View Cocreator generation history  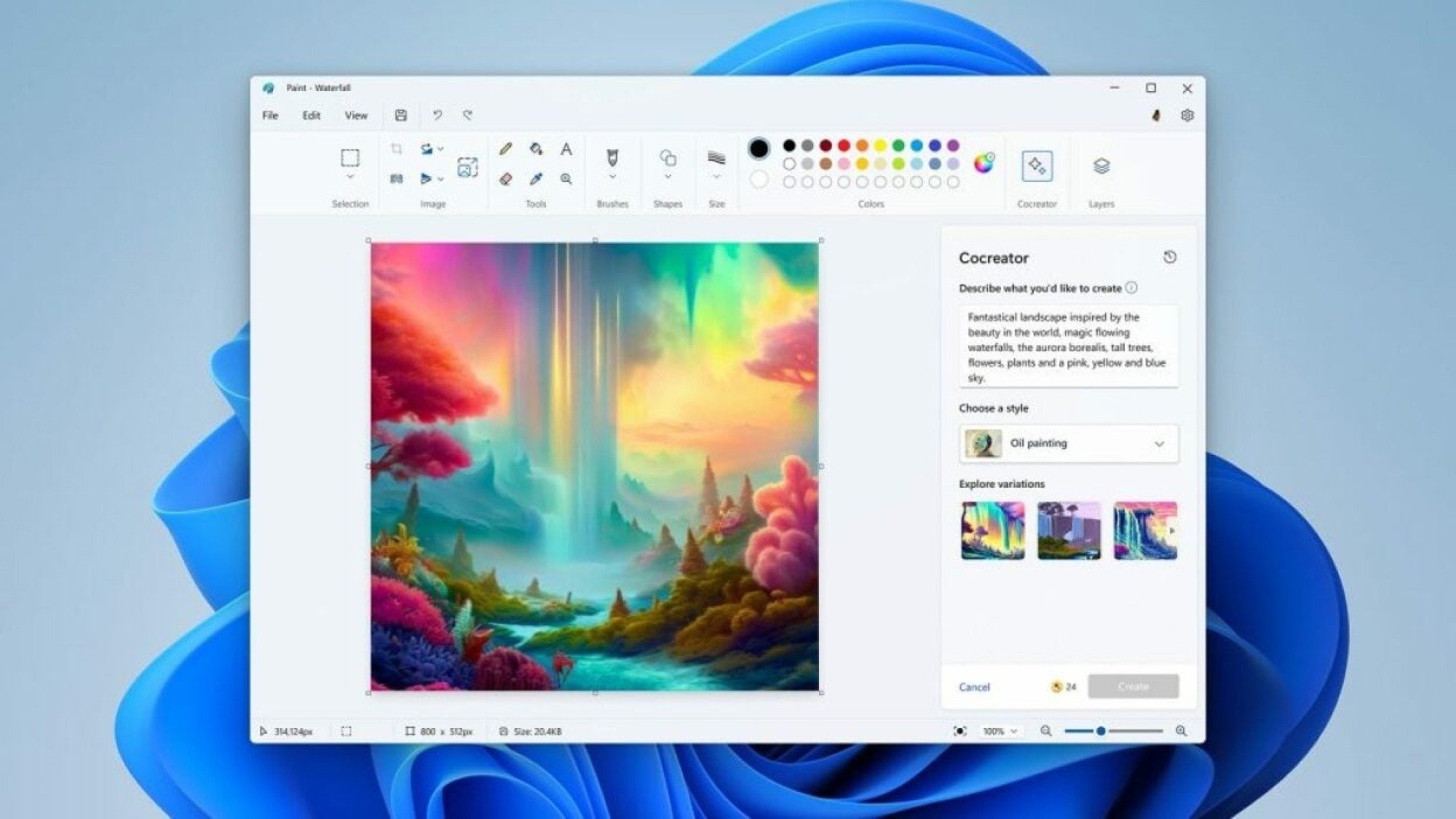[x=1171, y=257]
